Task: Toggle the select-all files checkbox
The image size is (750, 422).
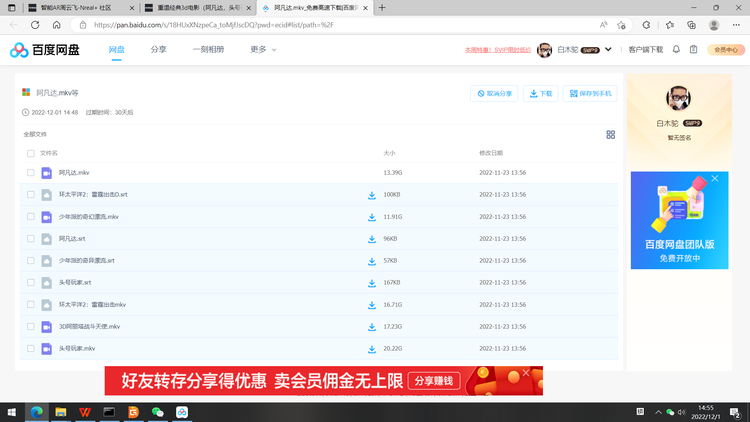Action: 31,154
